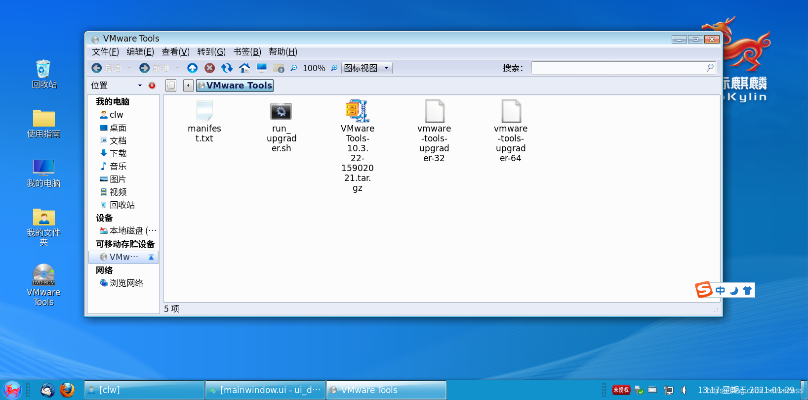This screenshot has width=808, height=400.
Task: Open the 文件(F) menu
Action: click(105, 52)
